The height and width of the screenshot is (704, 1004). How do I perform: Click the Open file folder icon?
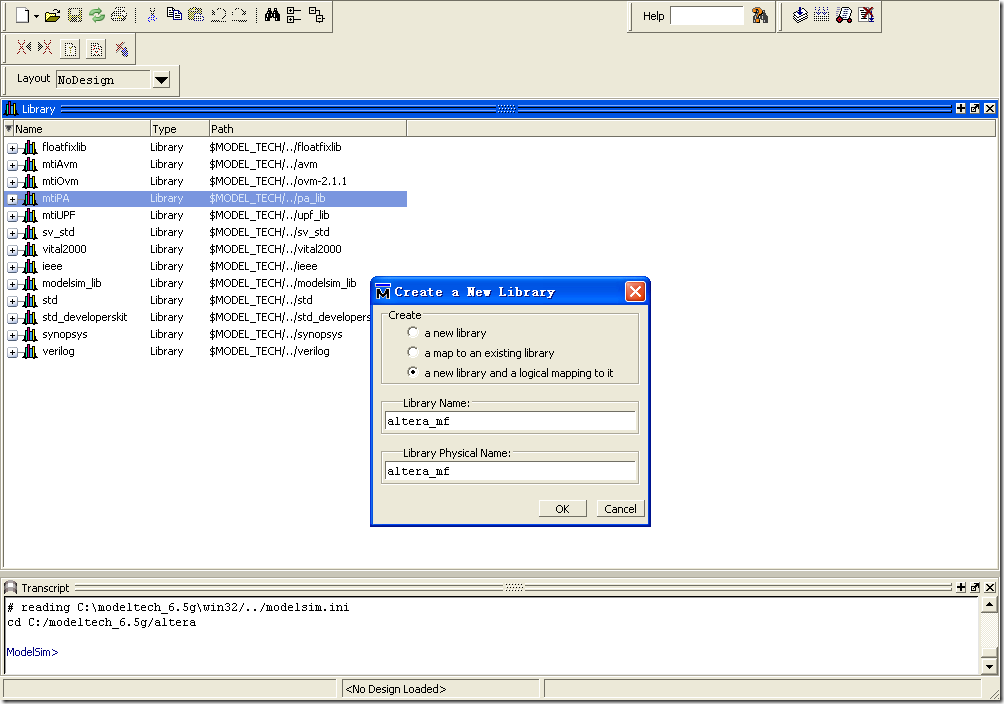coord(53,15)
